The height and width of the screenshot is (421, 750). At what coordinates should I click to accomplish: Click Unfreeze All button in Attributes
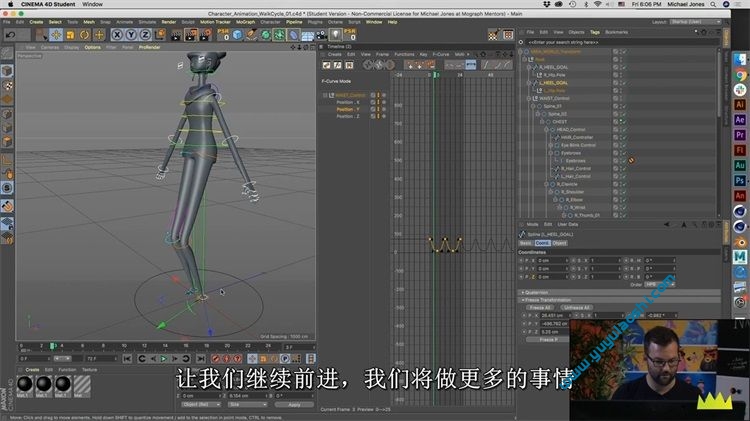coord(576,308)
